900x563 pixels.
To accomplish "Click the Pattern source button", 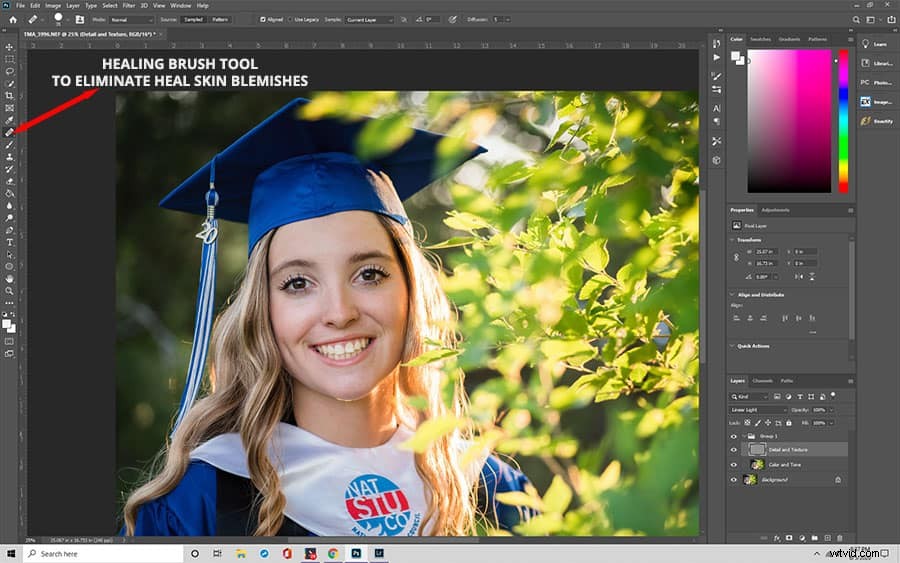I will click(x=220, y=20).
